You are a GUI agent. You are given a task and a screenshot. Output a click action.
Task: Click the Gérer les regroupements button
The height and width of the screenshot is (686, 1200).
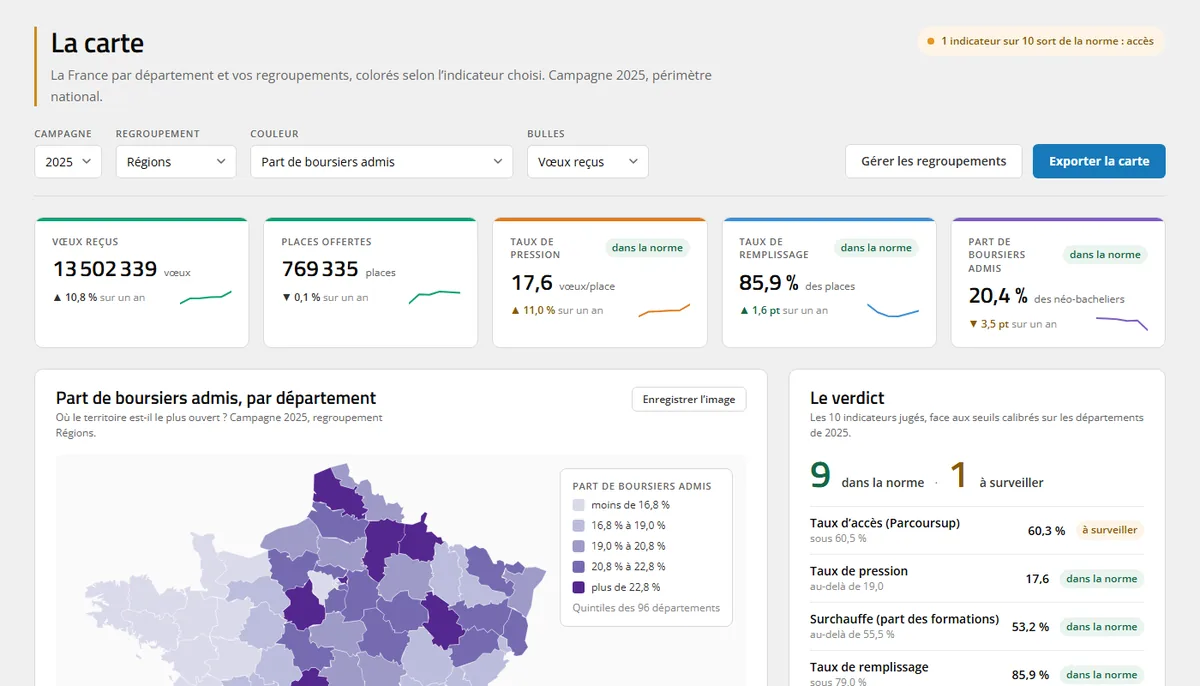pos(934,161)
